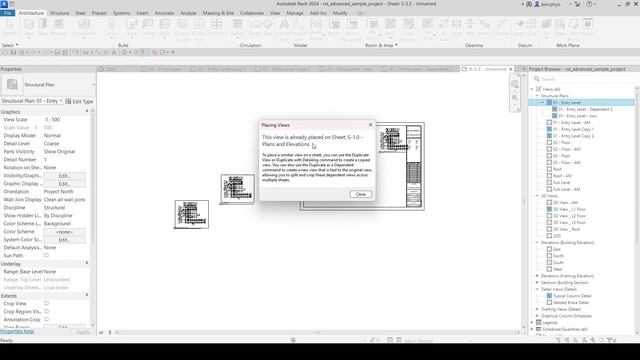
Task: Close the Placing Views dialog
Action: coord(361,194)
